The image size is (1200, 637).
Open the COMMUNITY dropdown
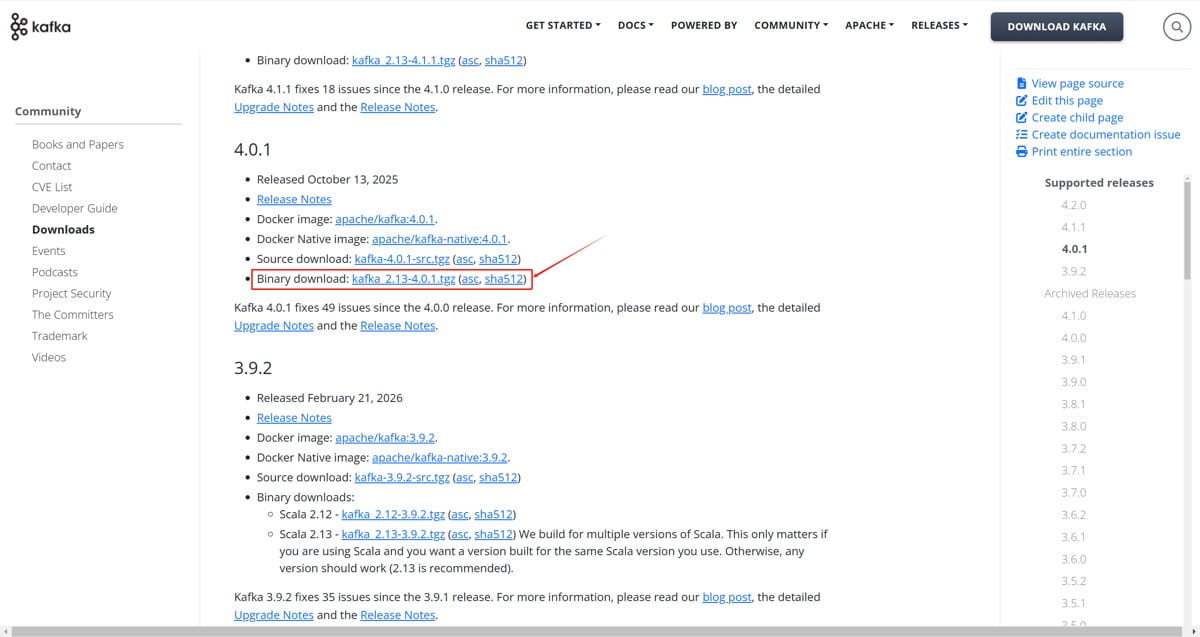click(x=791, y=25)
